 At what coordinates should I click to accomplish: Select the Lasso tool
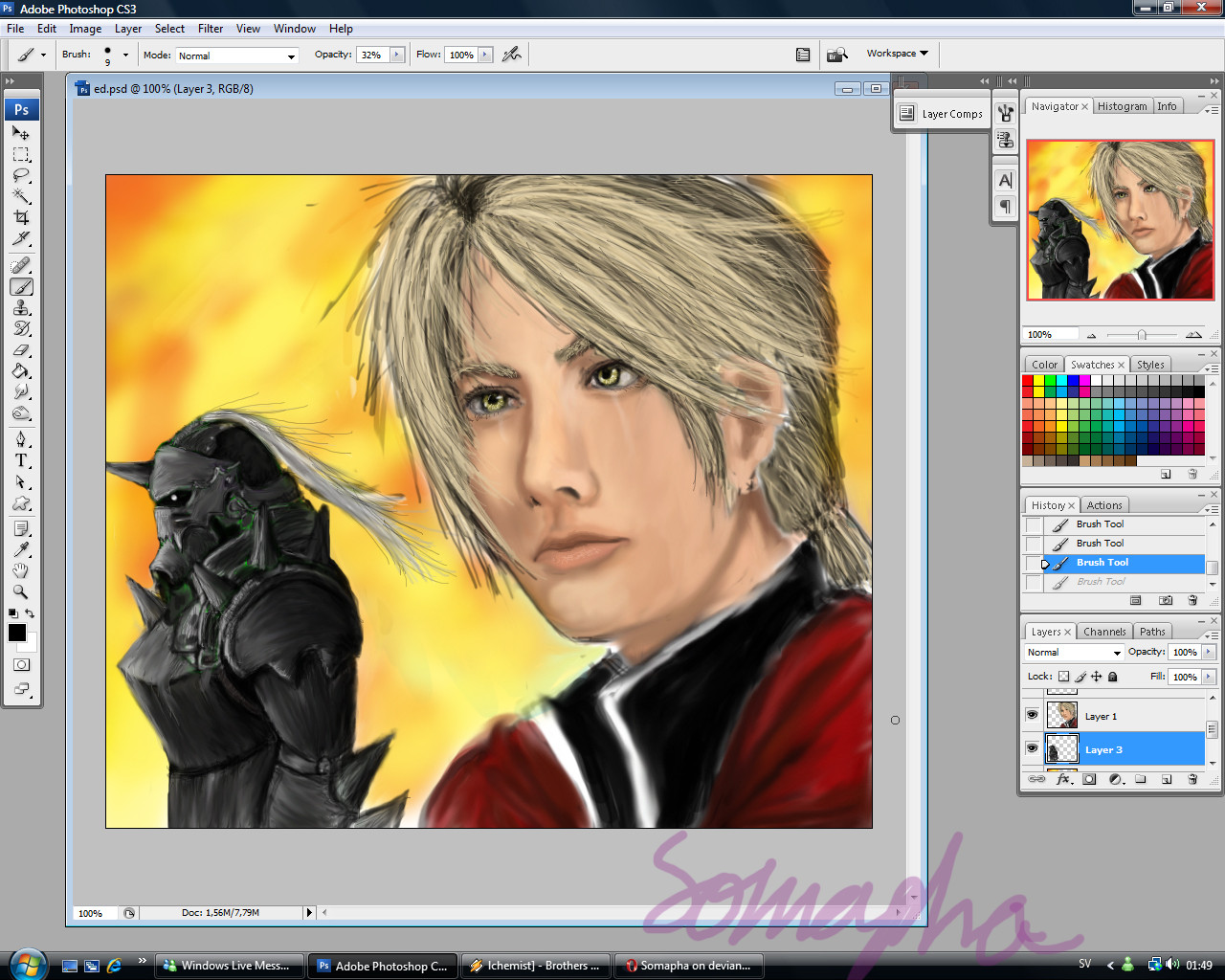click(21, 176)
